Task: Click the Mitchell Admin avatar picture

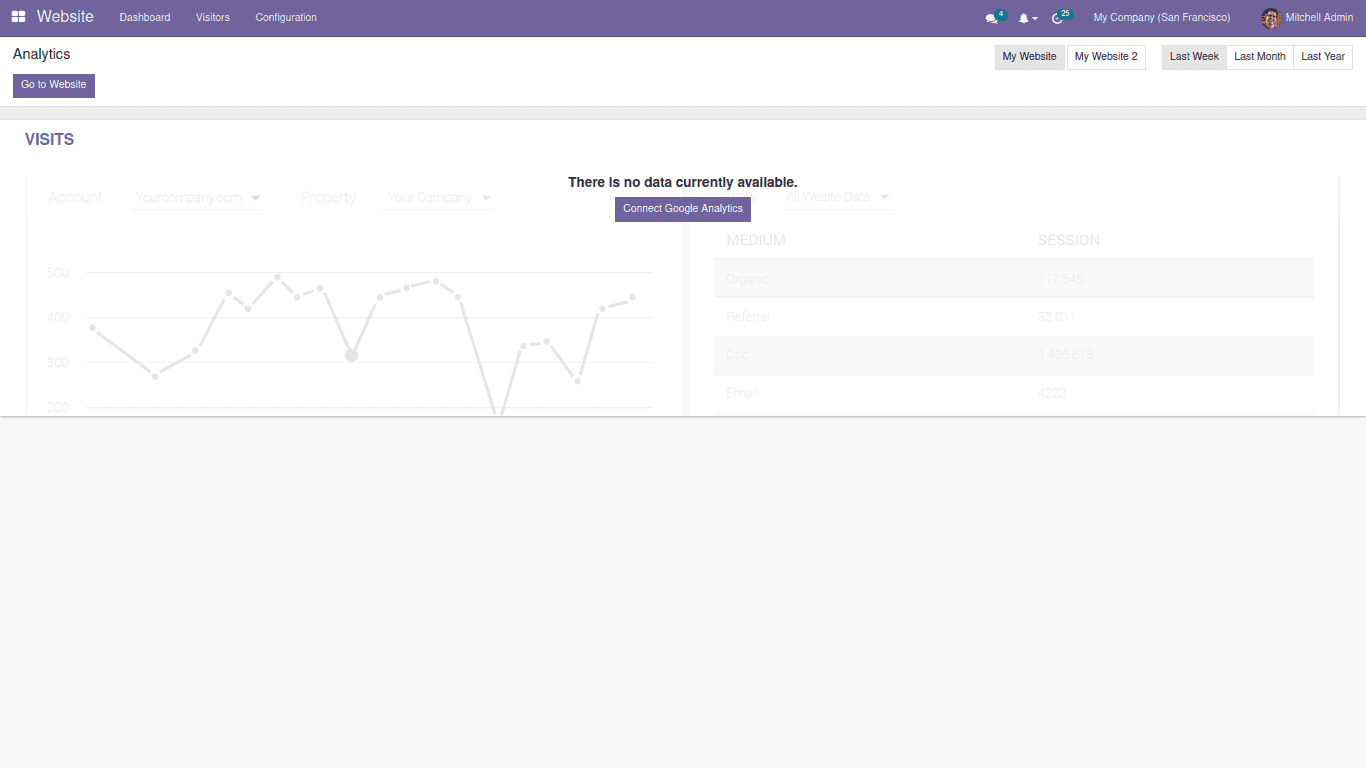Action: pos(1270,18)
